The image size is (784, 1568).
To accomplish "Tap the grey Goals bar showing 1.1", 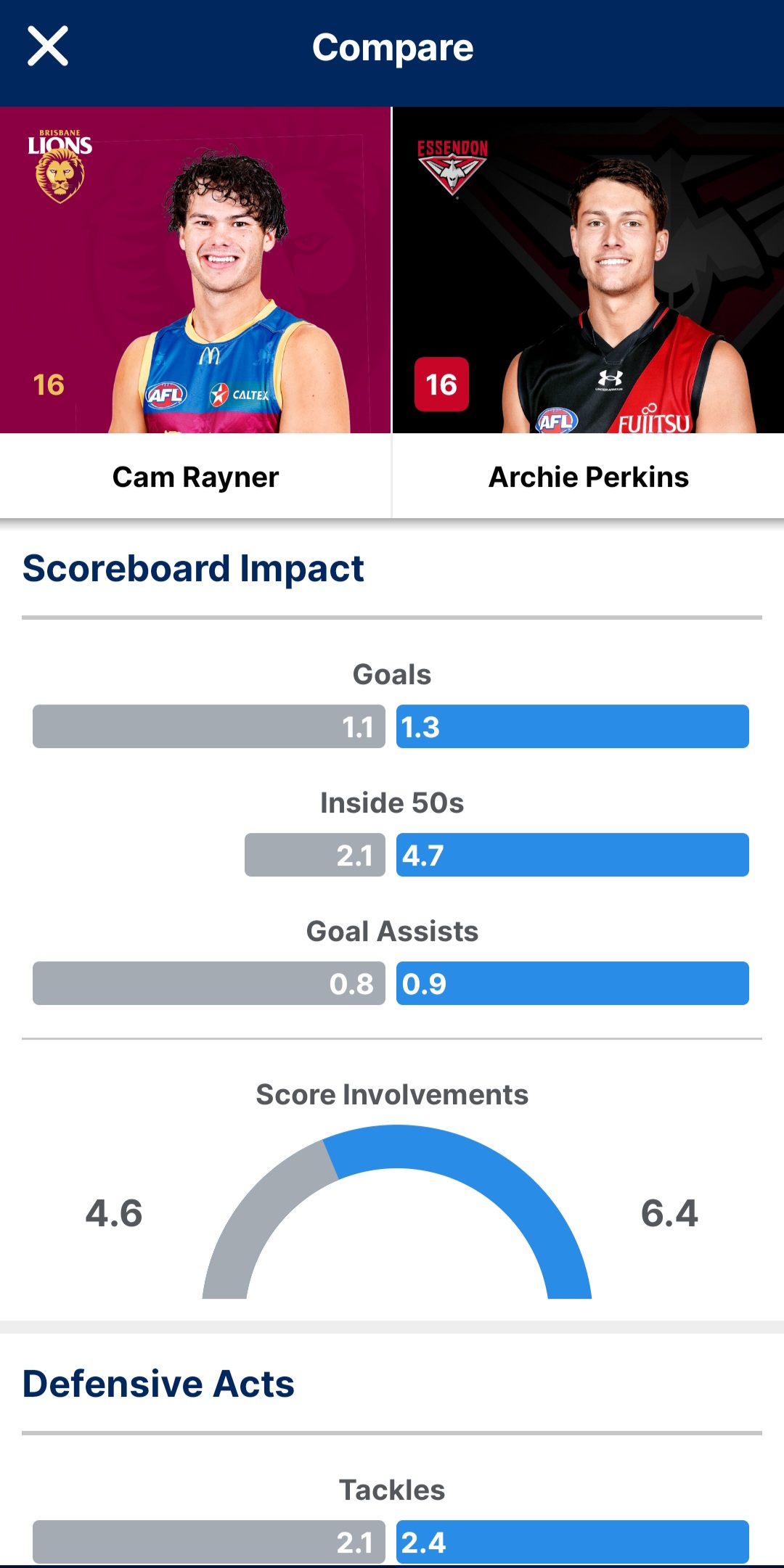I will (x=209, y=726).
